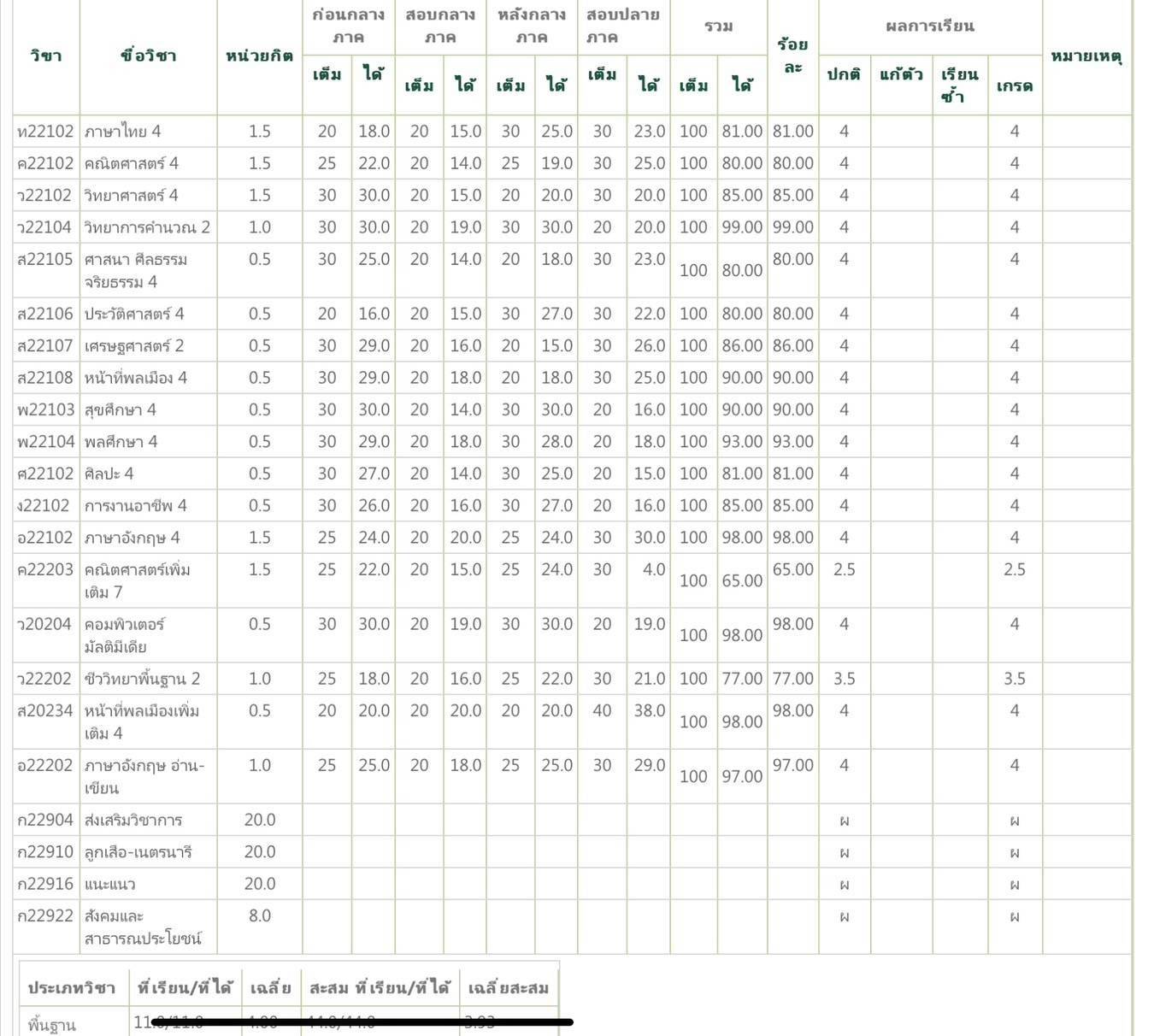Select subject name 'สุขศึกษา 4'
Screen dimensions: 1154x1036
point(120,409)
